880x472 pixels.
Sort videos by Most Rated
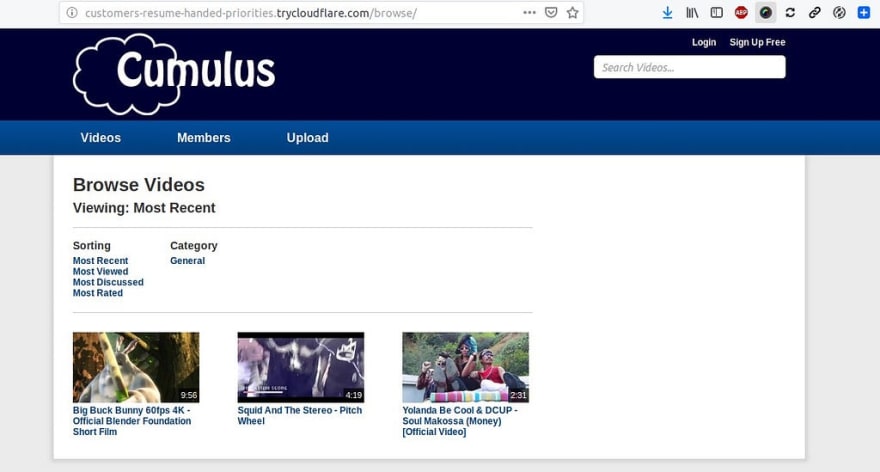[x=98, y=292]
